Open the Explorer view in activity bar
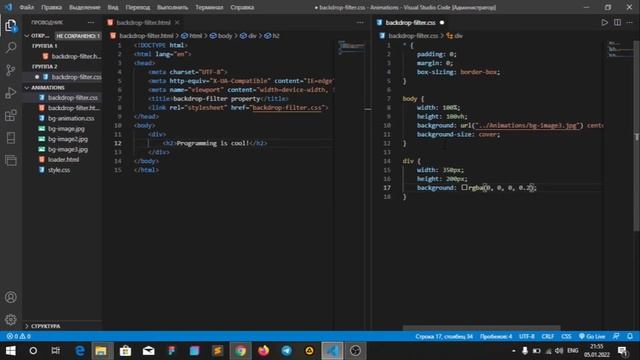Screen dimensions: 640x360 pyautogui.click(x=11, y=26)
